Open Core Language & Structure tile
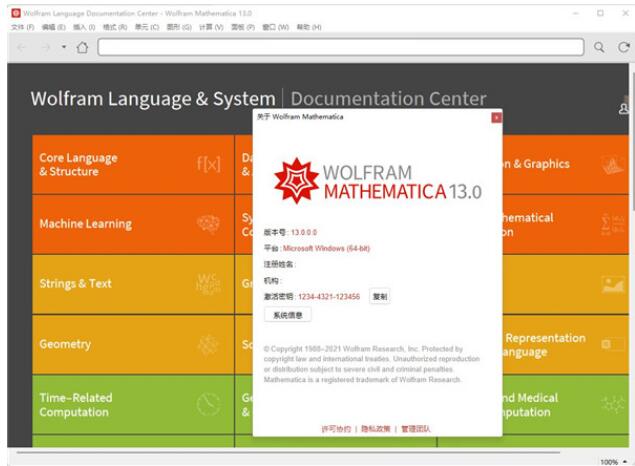The width and height of the screenshot is (635, 466). coord(133,164)
